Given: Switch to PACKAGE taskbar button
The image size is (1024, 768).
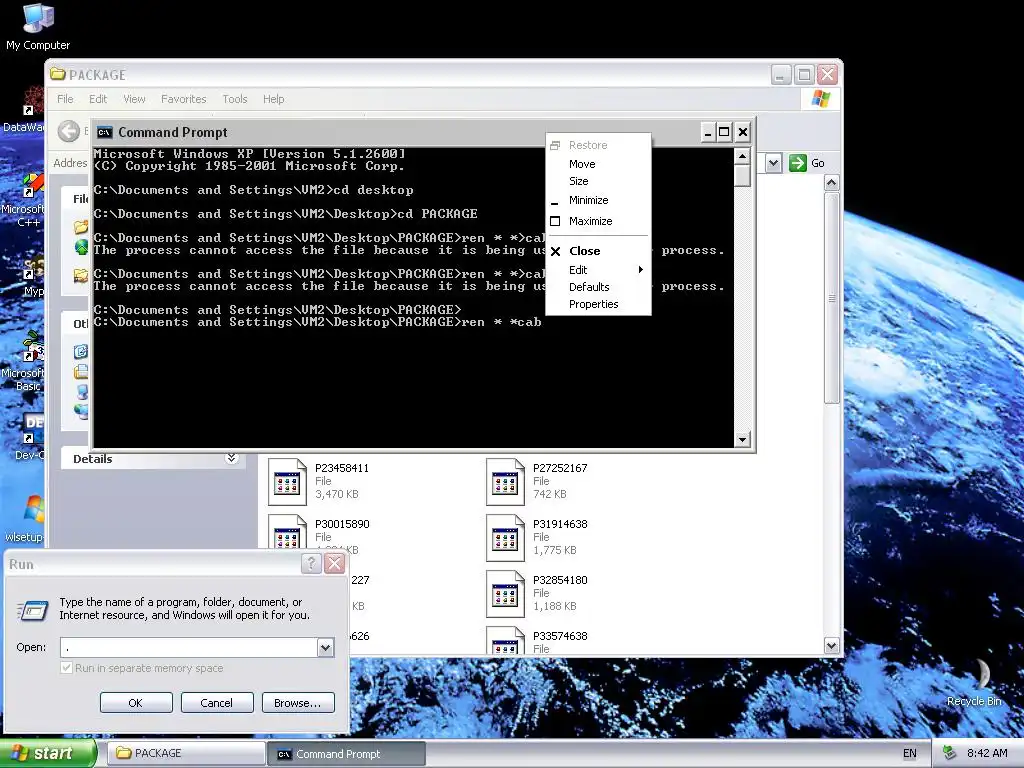Looking at the screenshot, I should tap(185, 753).
